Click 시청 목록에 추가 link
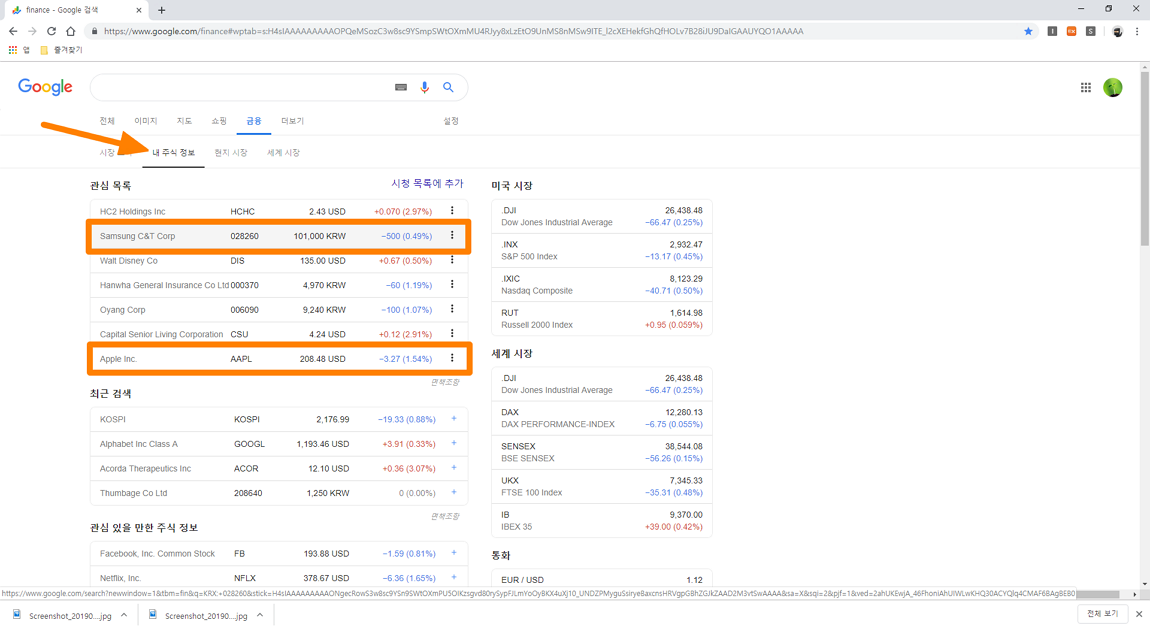This screenshot has height=629, width=1150. [x=427, y=183]
